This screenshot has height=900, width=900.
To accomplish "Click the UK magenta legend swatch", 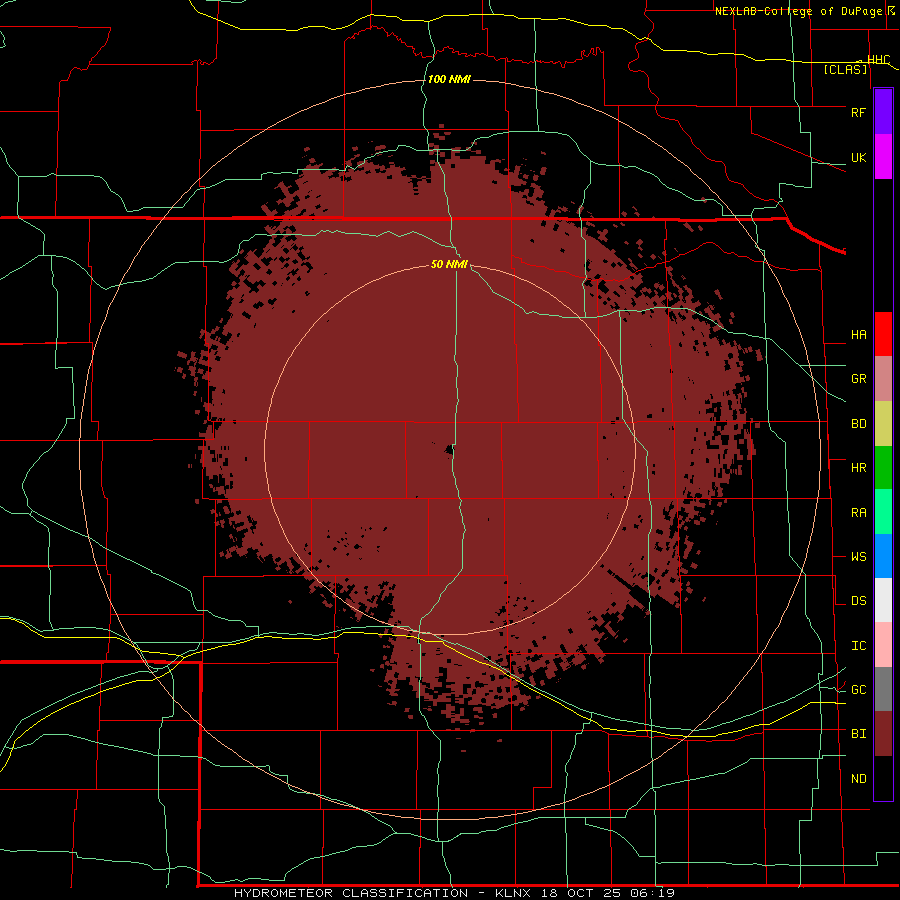I will click(x=883, y=157).
